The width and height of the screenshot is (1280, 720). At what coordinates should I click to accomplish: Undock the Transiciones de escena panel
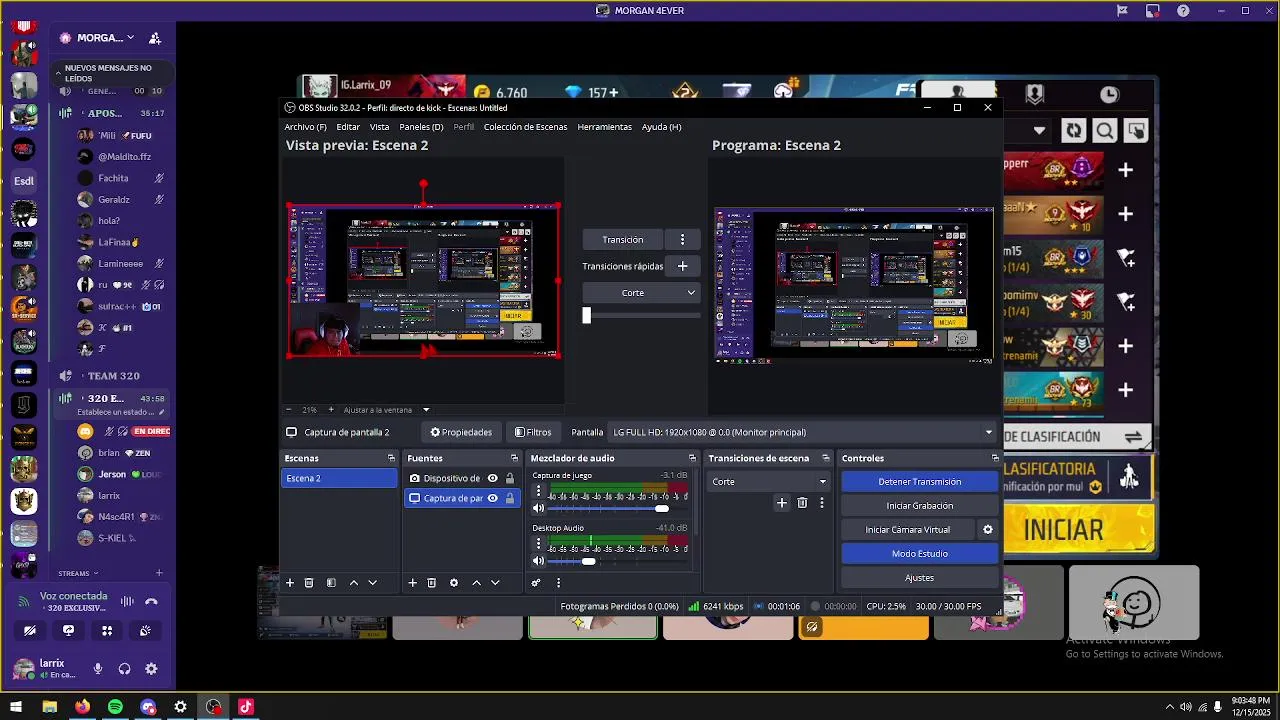(826, 458)
